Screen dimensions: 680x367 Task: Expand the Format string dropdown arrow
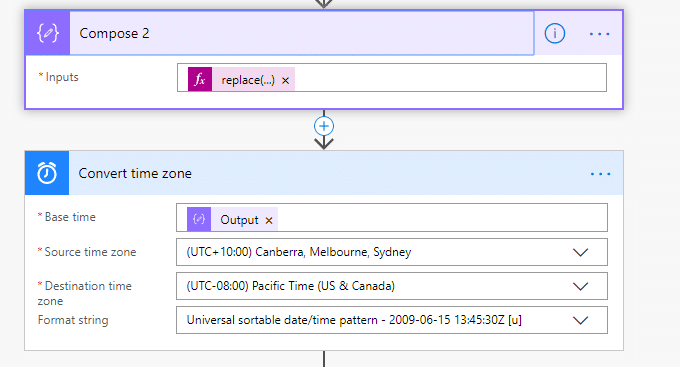coord(580,320)
